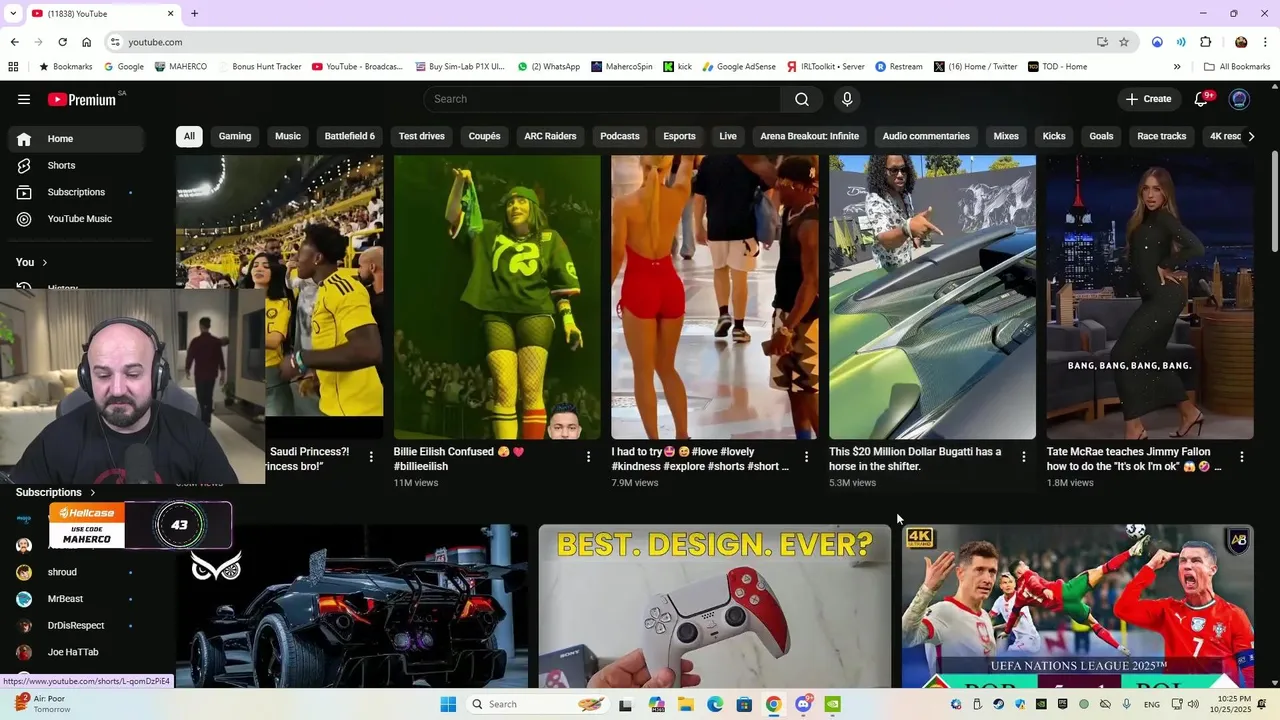
Task: Click the page vertical scrollbar
Action: (x=1274, y=200)
